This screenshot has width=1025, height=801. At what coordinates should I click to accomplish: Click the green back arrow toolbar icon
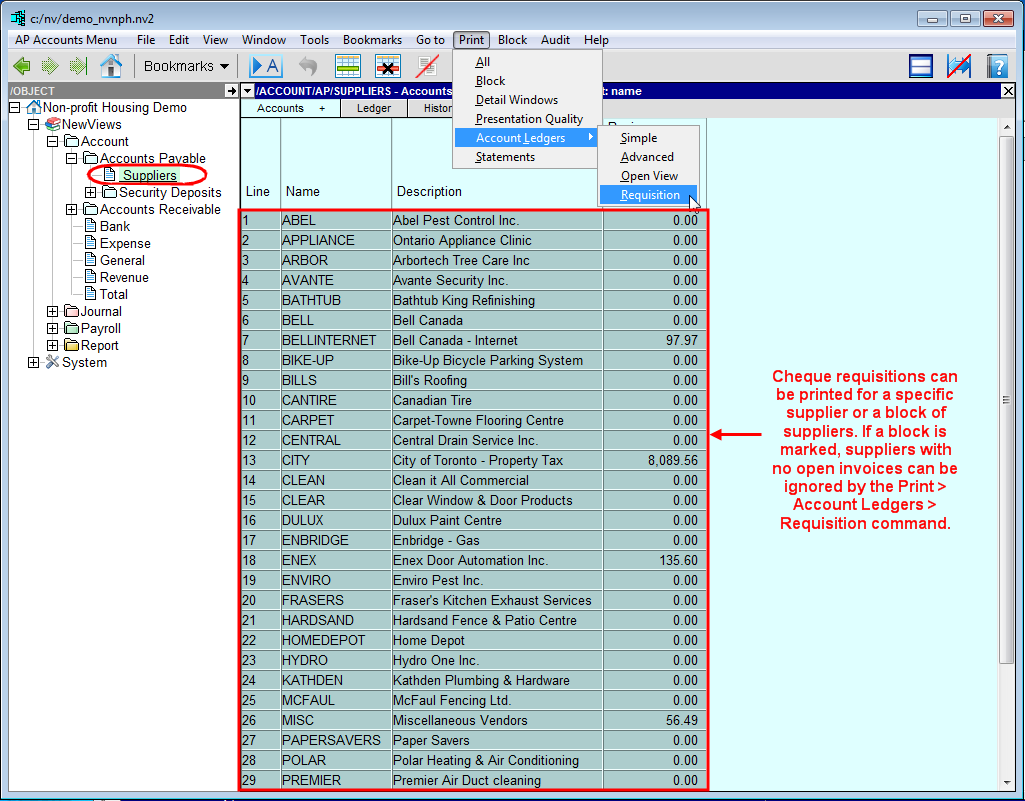[x=22, y=66]
